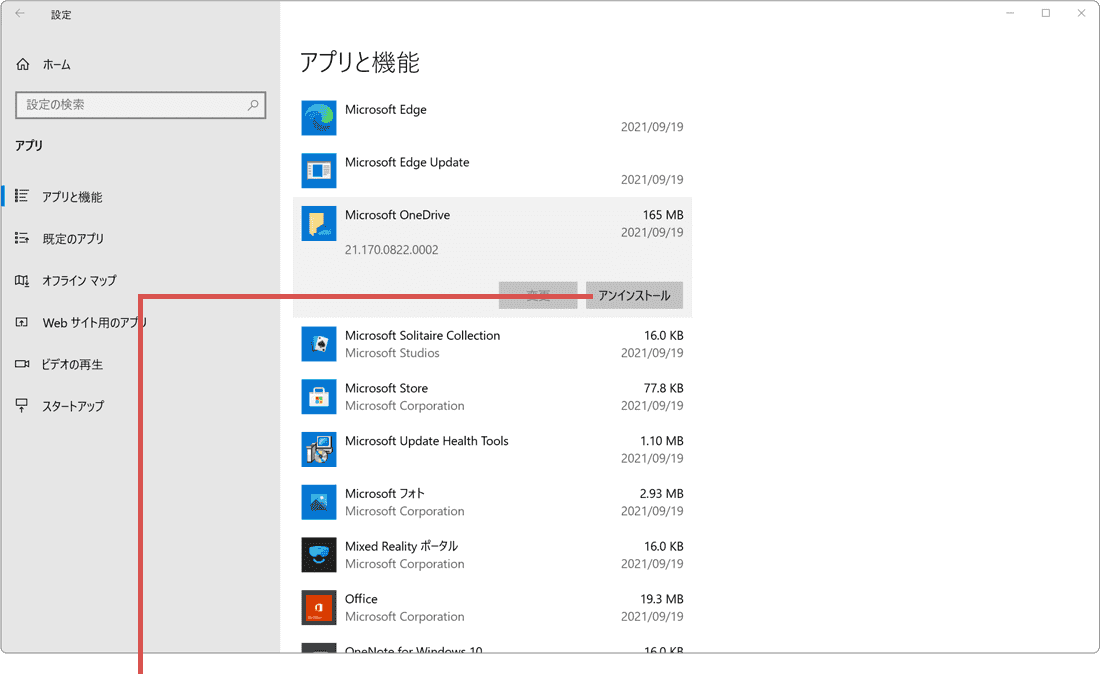Click OneDrive version 21.170.0822.0002 text
Viewport: 1100px width, 674px height.
391,250
